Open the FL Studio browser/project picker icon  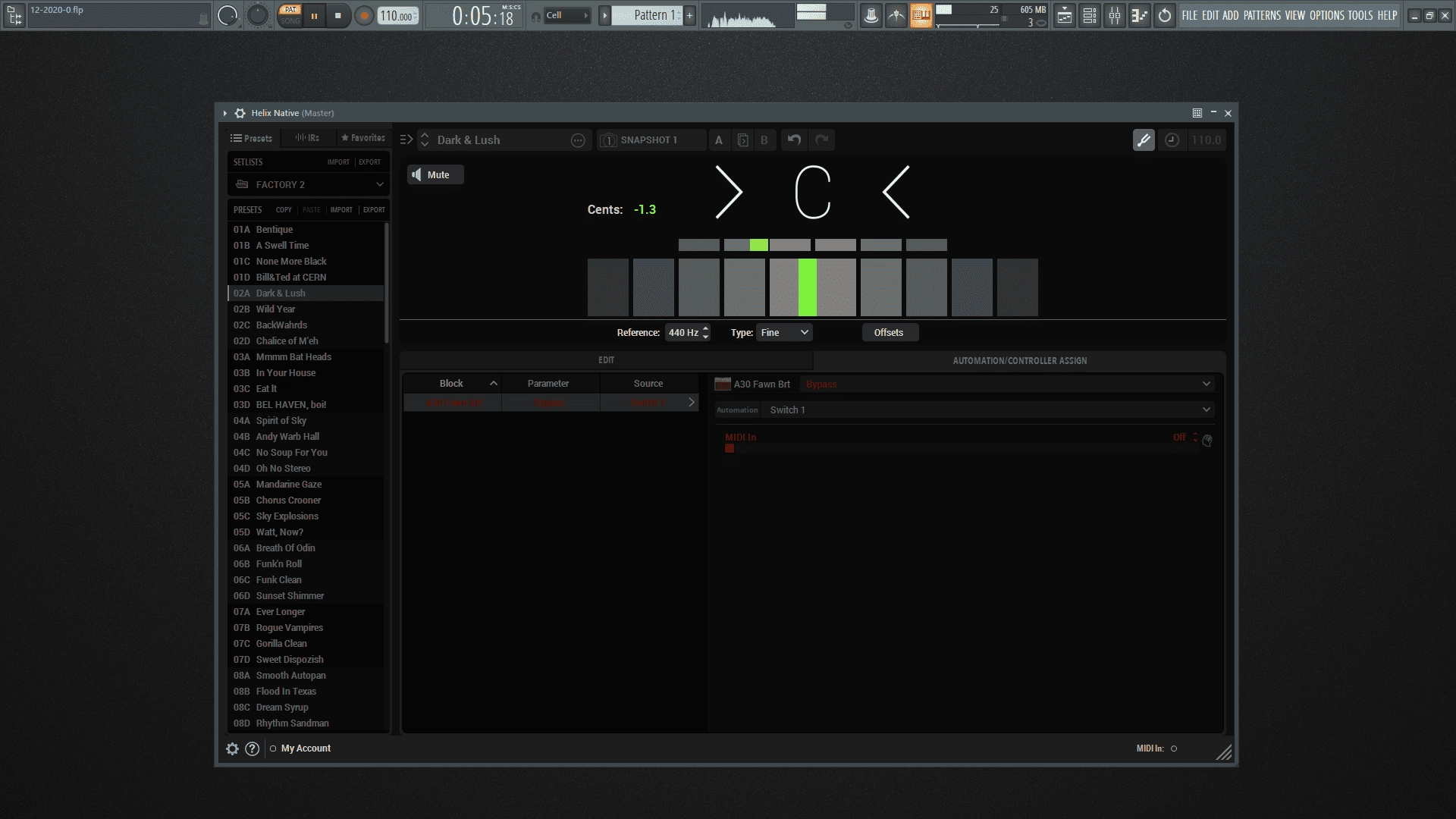click(14, 15)
